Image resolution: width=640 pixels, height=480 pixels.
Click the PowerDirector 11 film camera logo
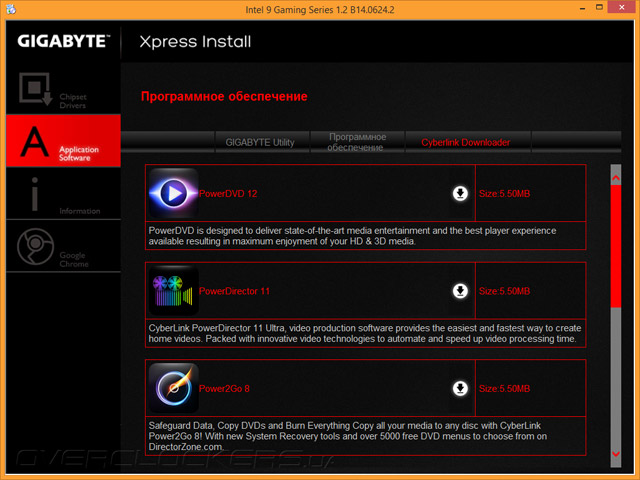173,291
